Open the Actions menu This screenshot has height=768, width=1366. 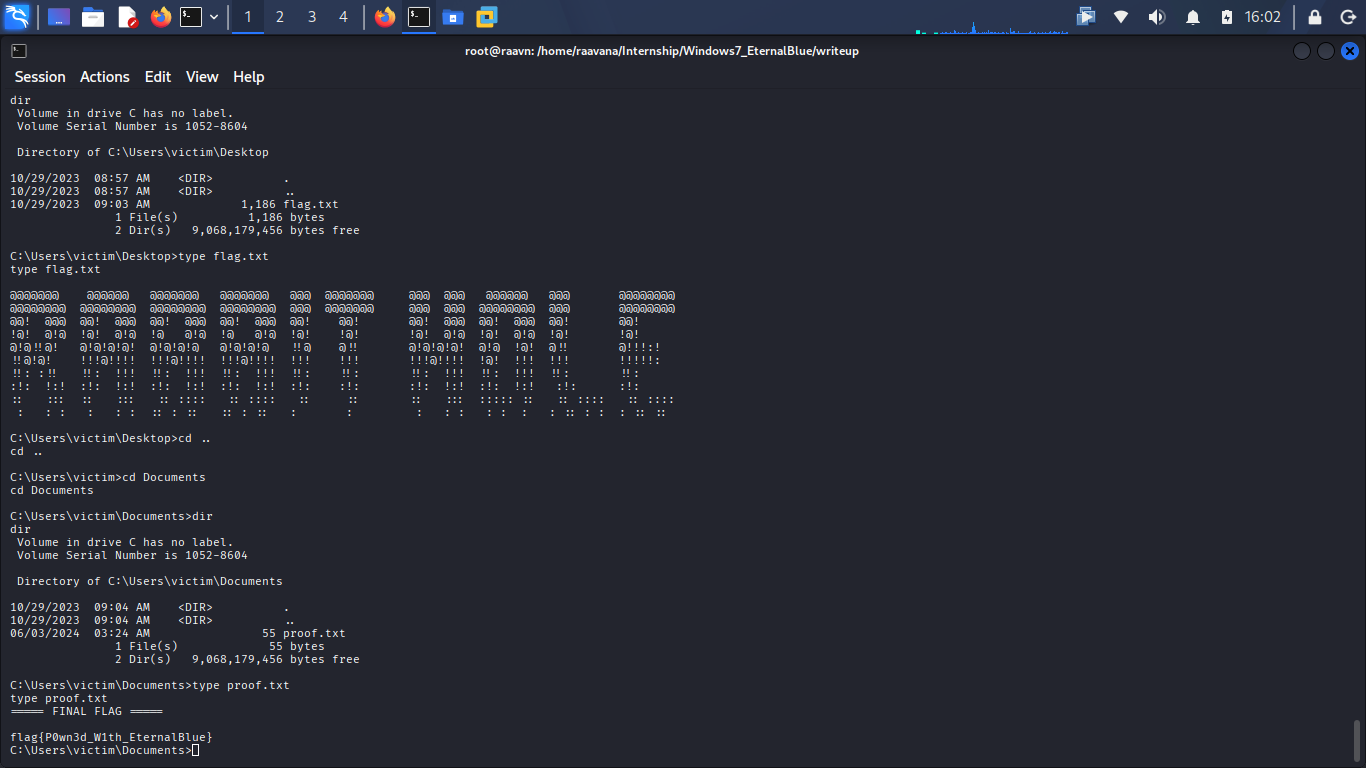105,77
